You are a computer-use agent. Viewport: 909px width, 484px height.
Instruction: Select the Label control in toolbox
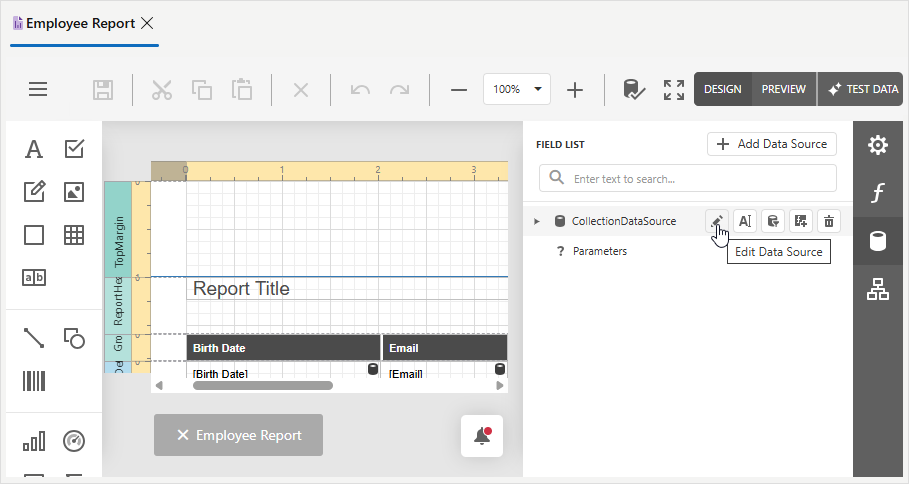pos(34,149)
